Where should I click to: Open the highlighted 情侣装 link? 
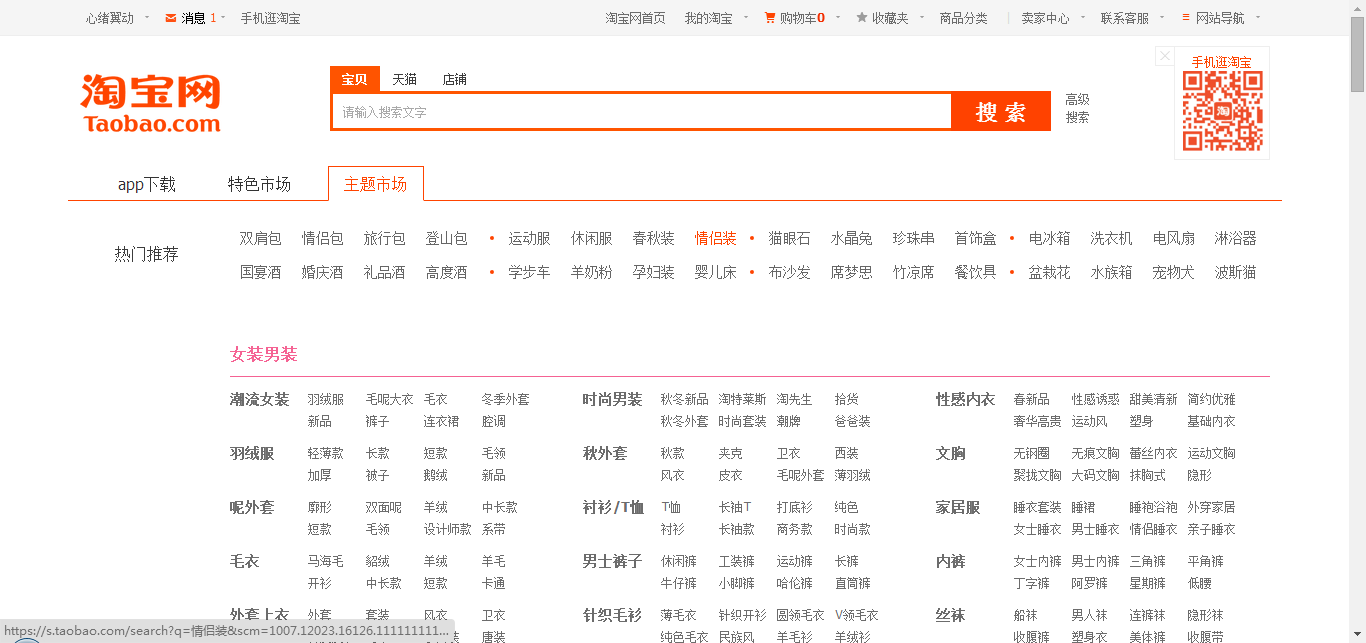click(x=716, y=238)
